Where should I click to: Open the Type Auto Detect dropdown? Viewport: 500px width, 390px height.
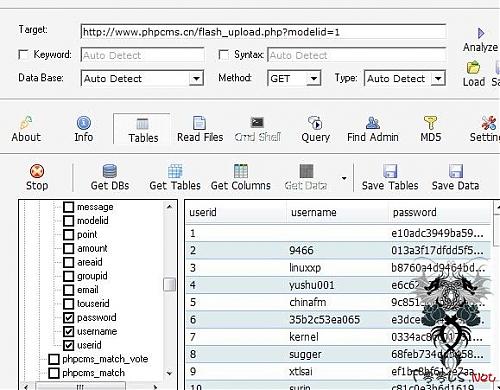click(x=438, y=79)
